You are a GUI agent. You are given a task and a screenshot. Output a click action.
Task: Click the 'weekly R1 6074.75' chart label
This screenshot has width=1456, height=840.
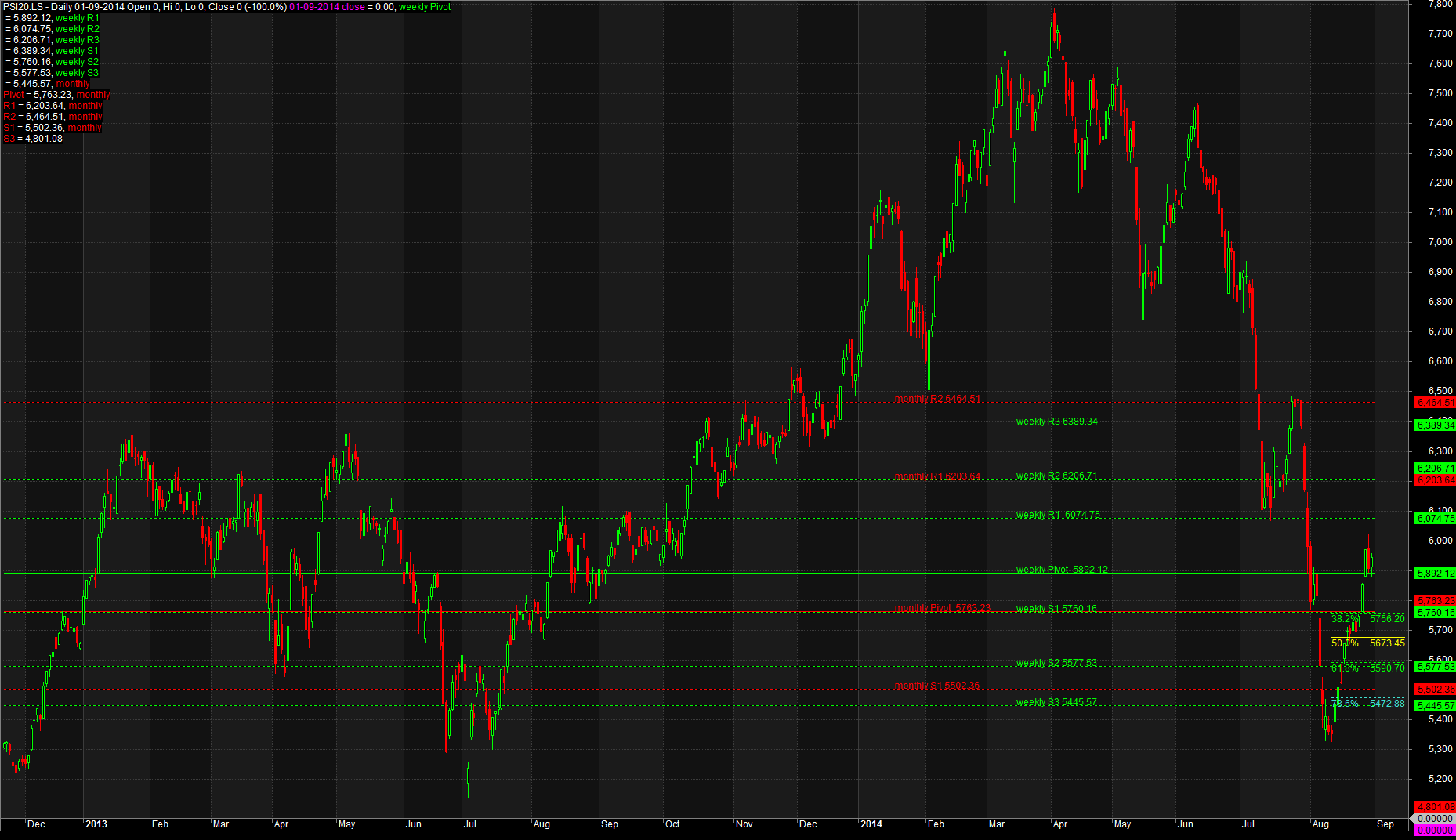click(1058, 515)
